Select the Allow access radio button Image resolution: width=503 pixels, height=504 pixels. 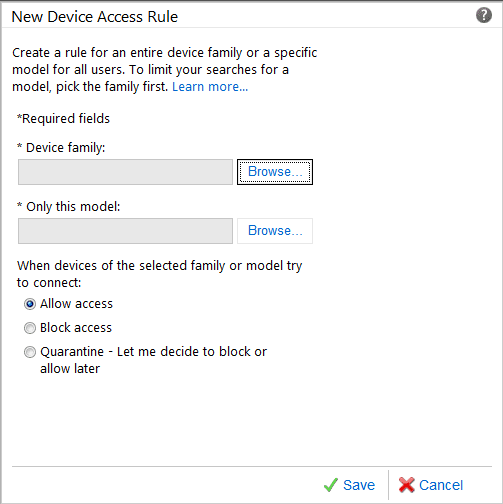[30, 304]
